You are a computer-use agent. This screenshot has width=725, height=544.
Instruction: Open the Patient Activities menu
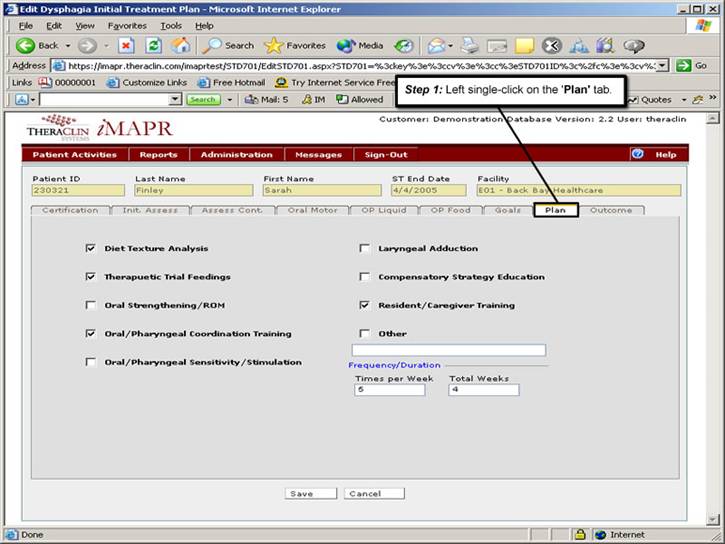tap(74, 155)
